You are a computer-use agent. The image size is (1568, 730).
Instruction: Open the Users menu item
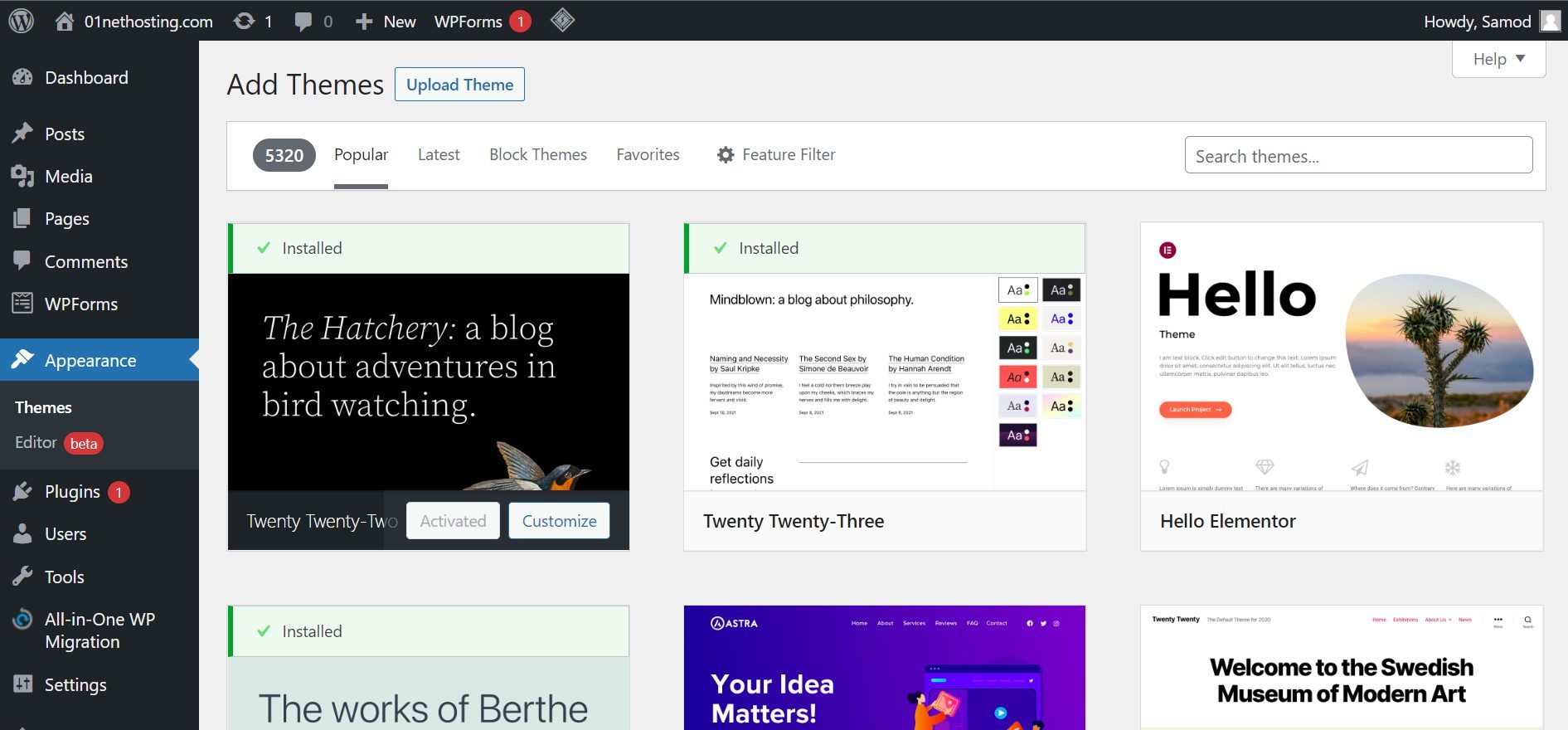[x=66, y=533]
